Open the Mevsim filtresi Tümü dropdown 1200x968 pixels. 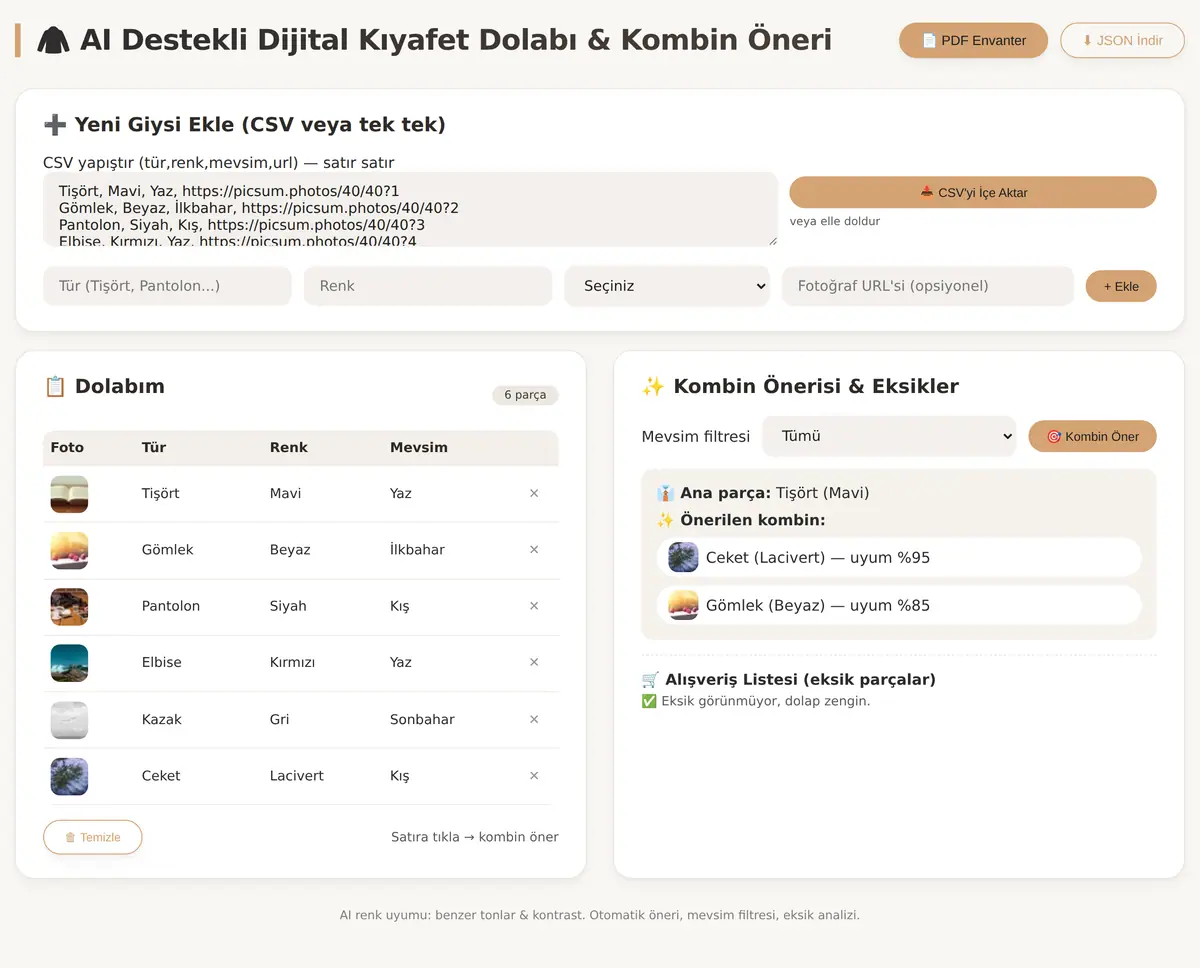(x=889, y=436)
